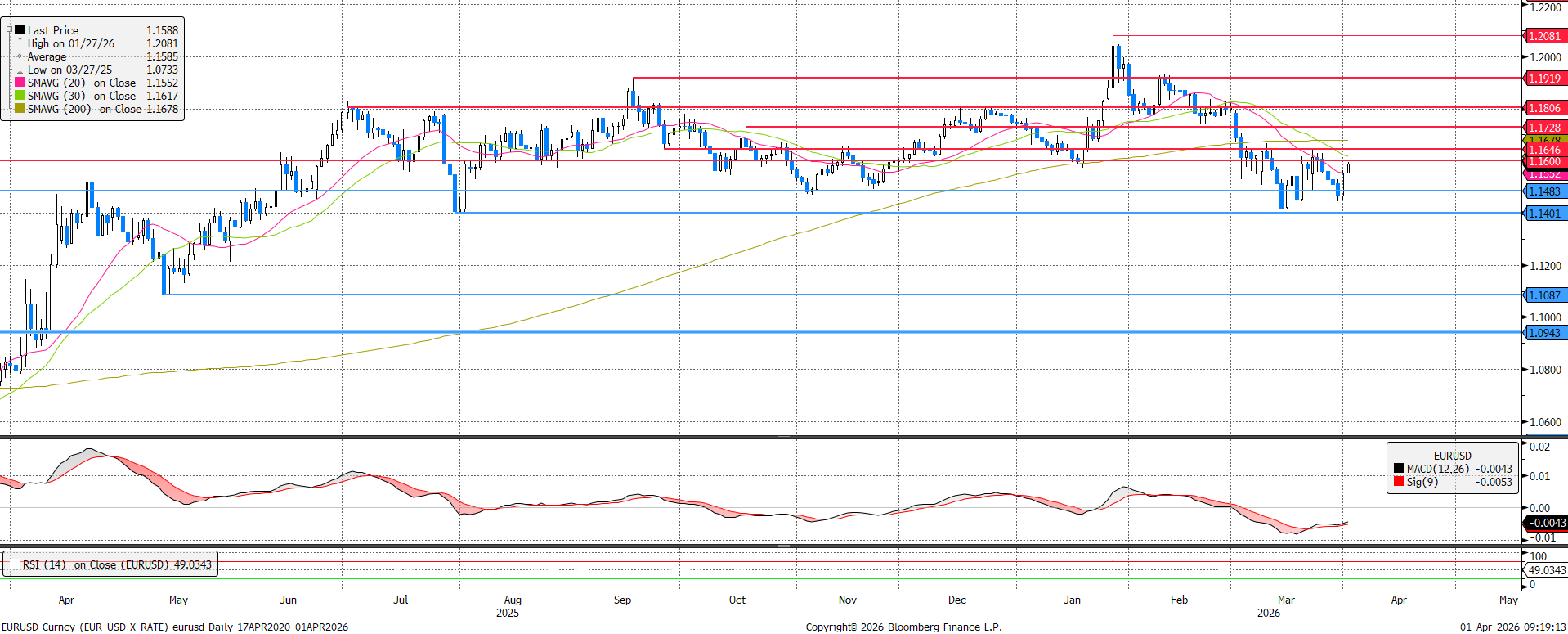Click the olive SMAVG (200) legend swatch
Viewport: 1568px width, 634px height.
[20, 109]
